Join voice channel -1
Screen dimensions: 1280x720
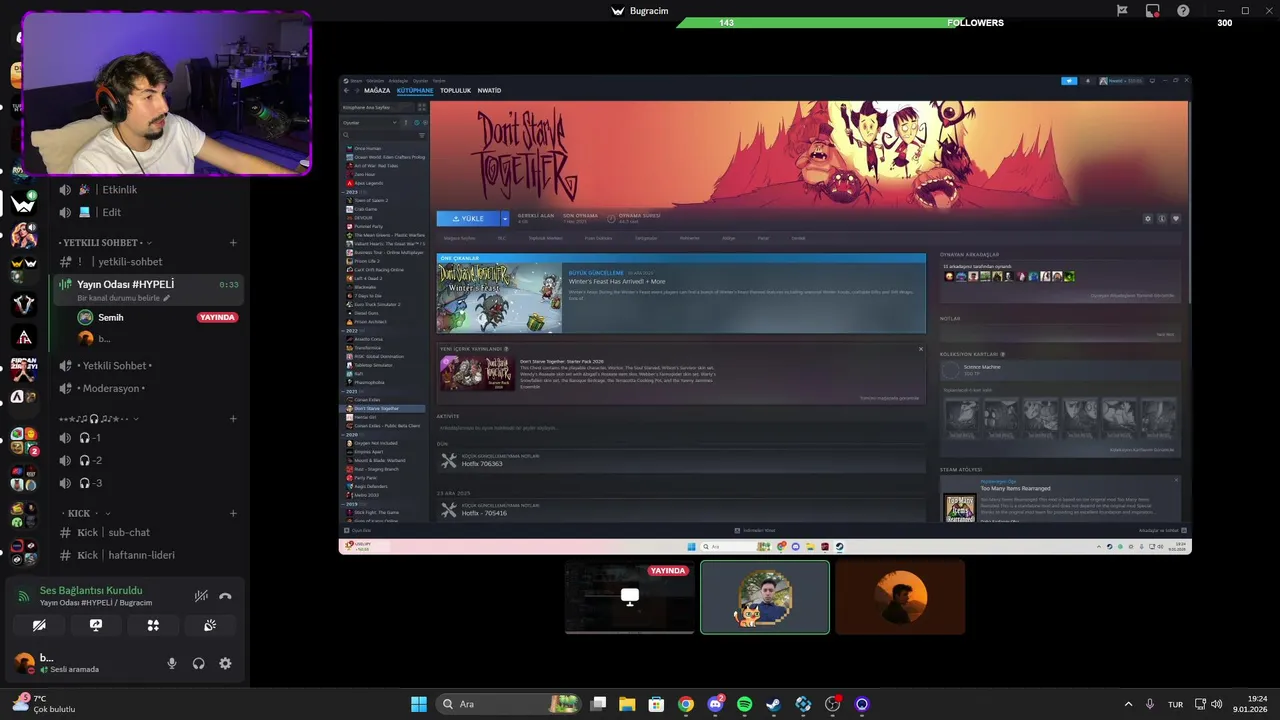pyautogui.click(x=148, y=438)
